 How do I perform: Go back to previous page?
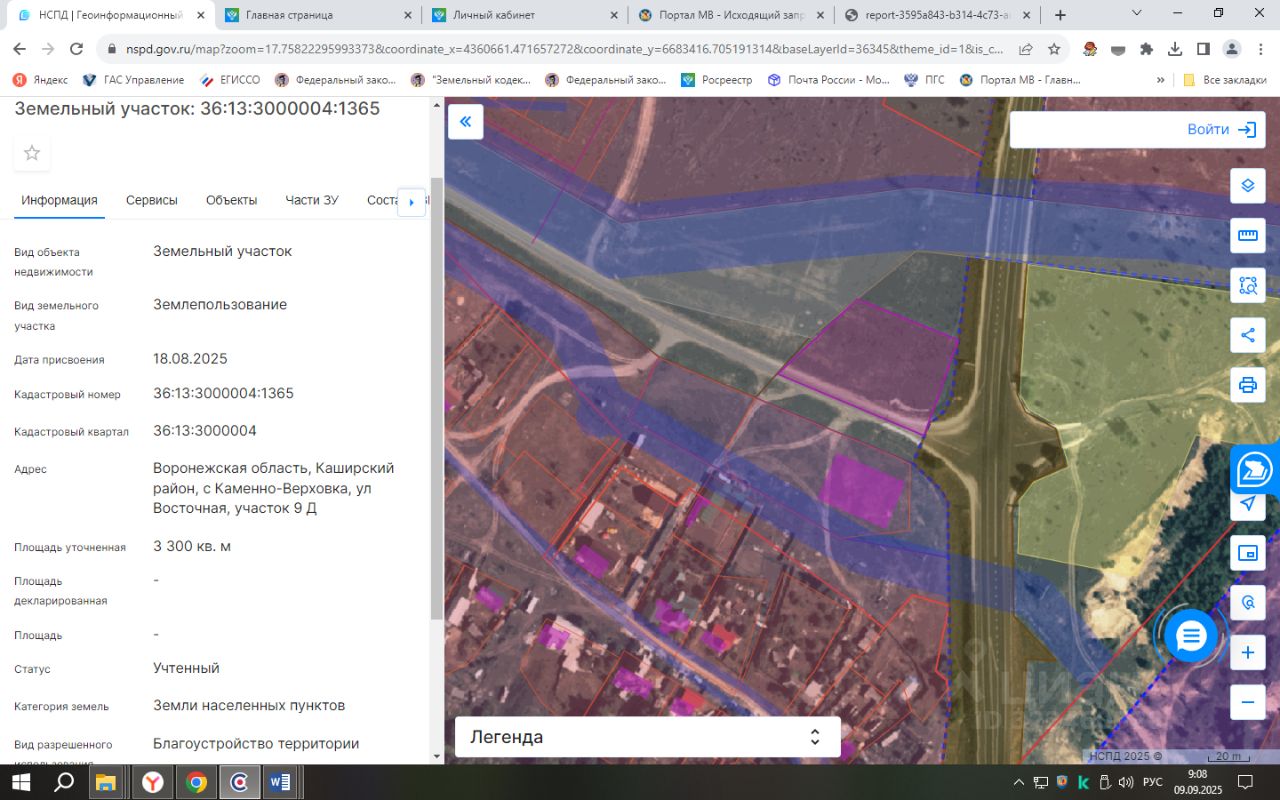point(20,49)
